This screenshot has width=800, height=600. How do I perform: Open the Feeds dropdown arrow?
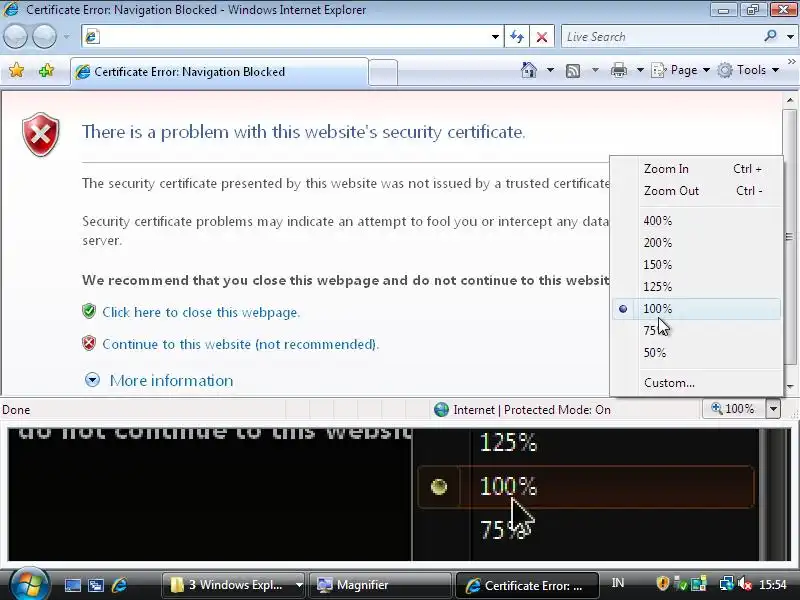[595, 70]
